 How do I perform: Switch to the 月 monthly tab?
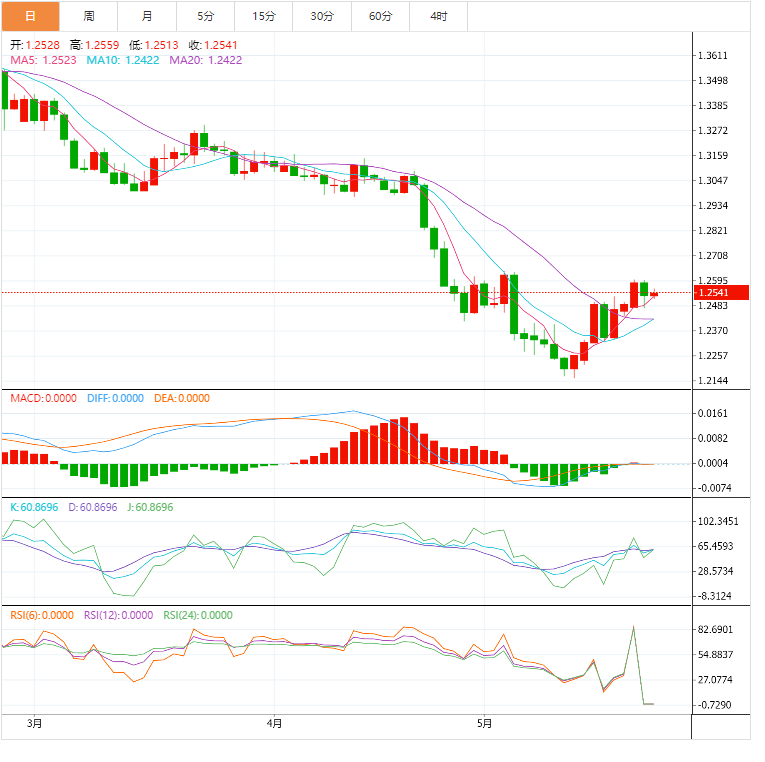click(147, 16)
